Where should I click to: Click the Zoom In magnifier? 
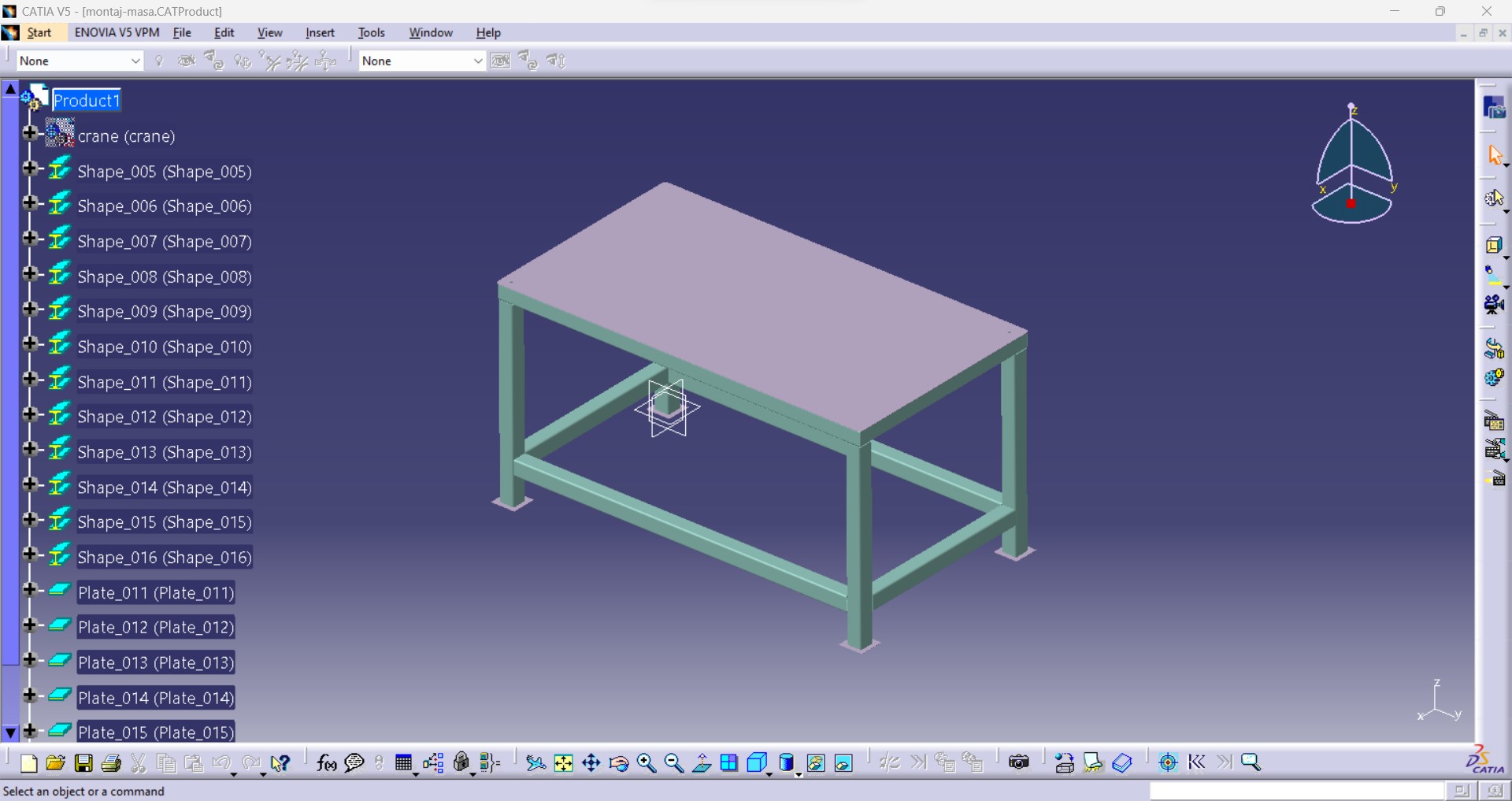point(647,762)
